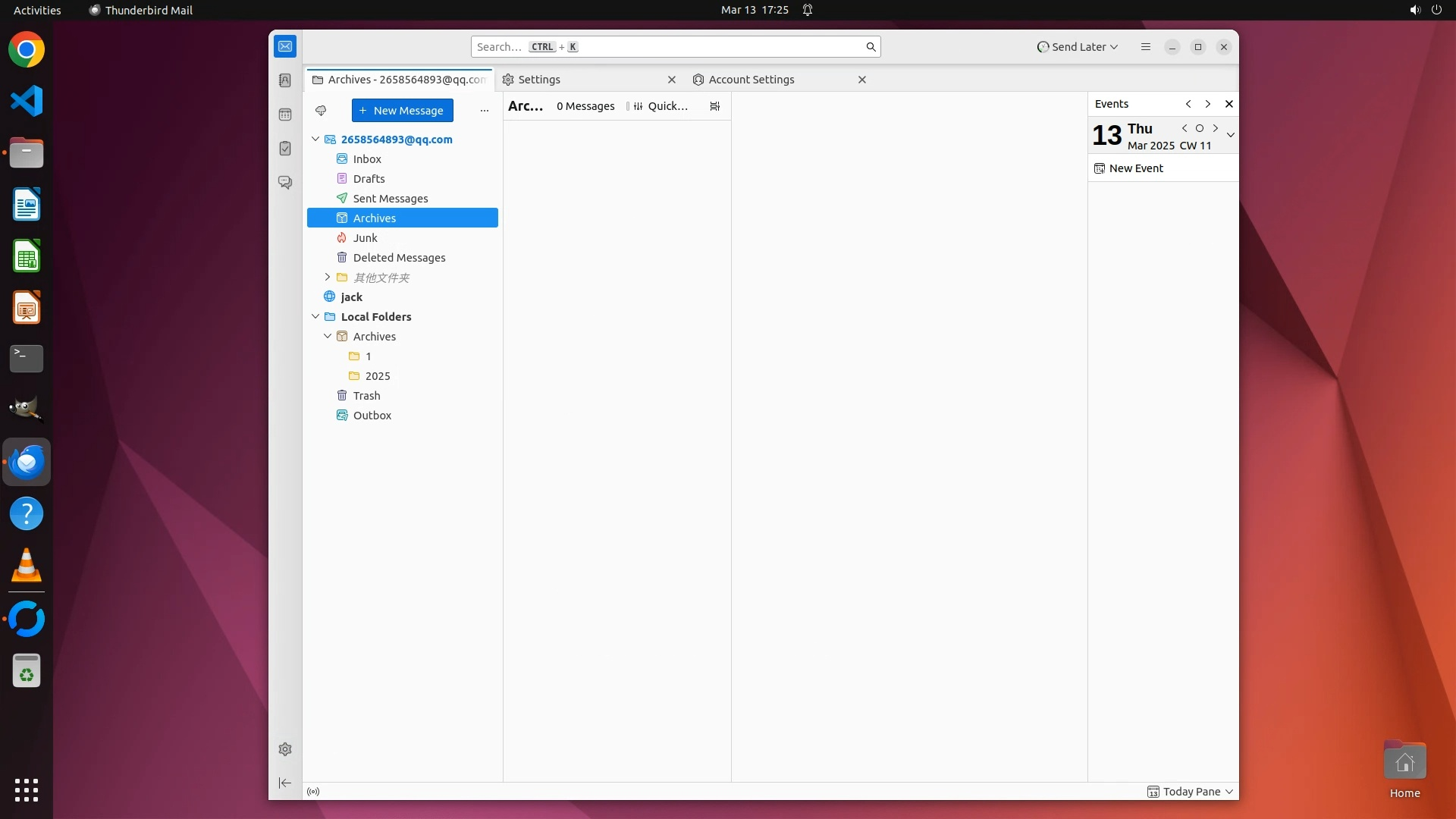Open the Tasks space icon
The width and height of the screenshot is (1456, 819).
pos(285,149)
